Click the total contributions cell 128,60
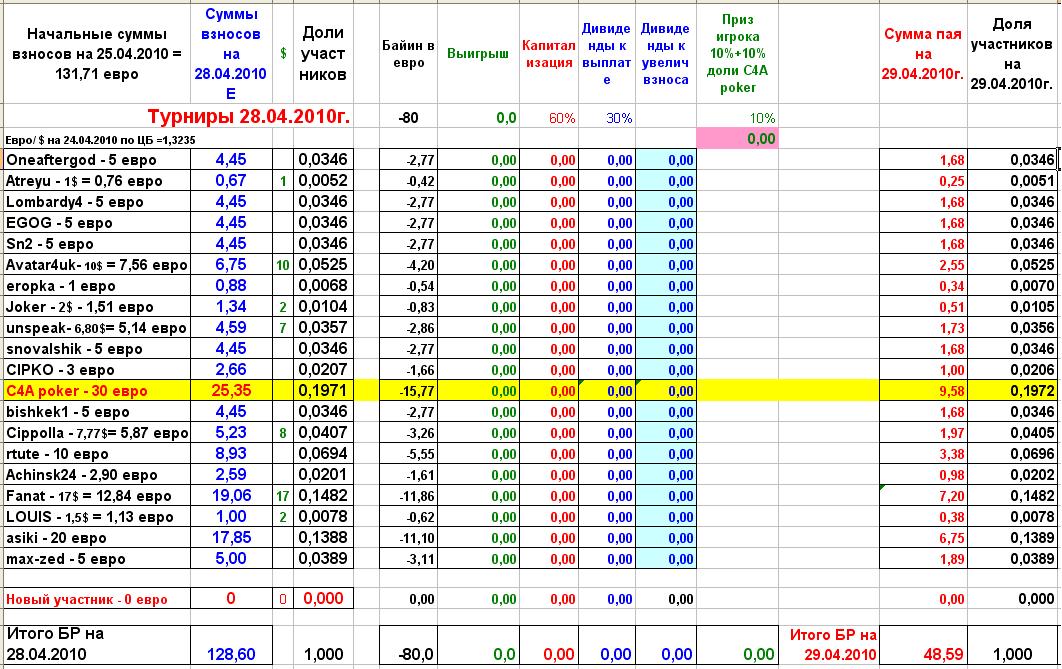The height and width of the screenshot is (669, 1062). [231, 653]
